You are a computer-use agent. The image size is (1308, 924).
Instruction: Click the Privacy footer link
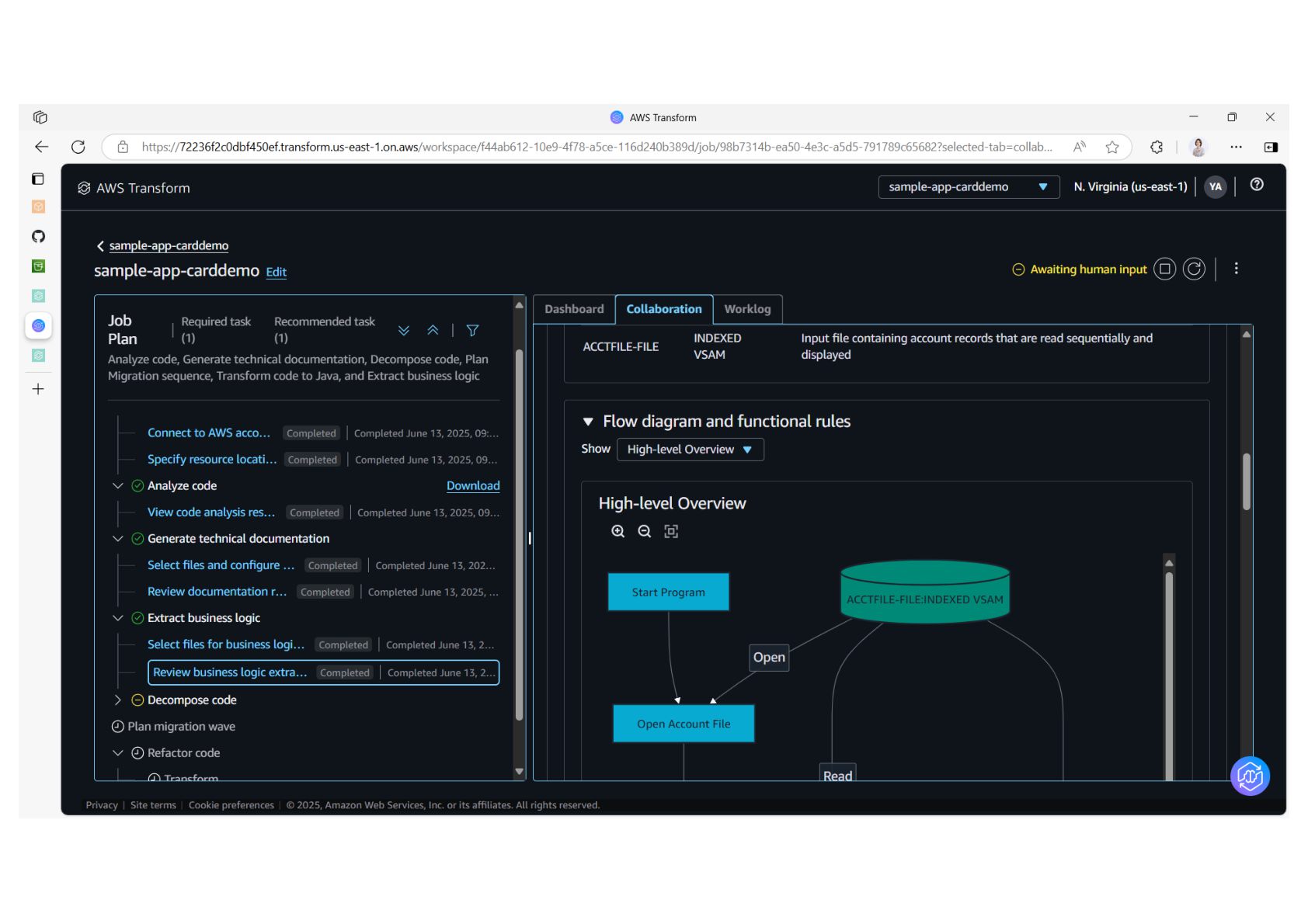pyautogui.click(x=102, y=805)
